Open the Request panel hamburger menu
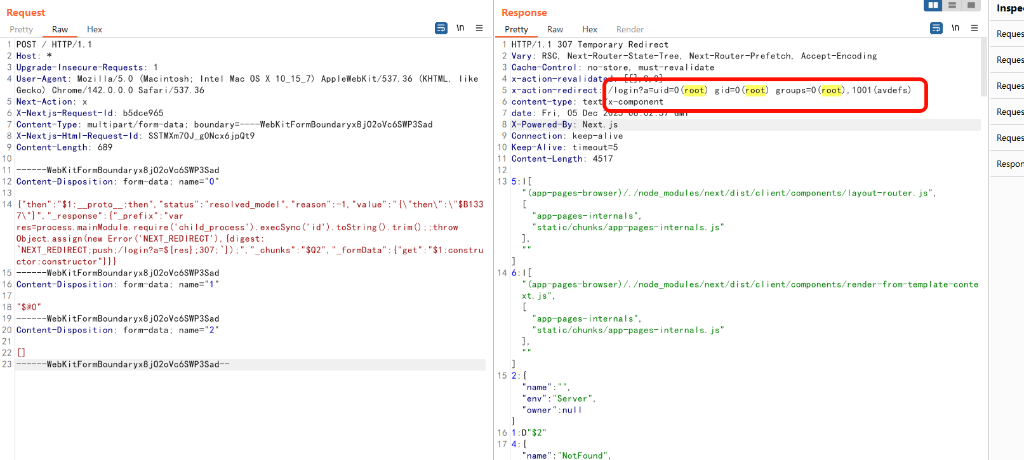 (478, 29)
